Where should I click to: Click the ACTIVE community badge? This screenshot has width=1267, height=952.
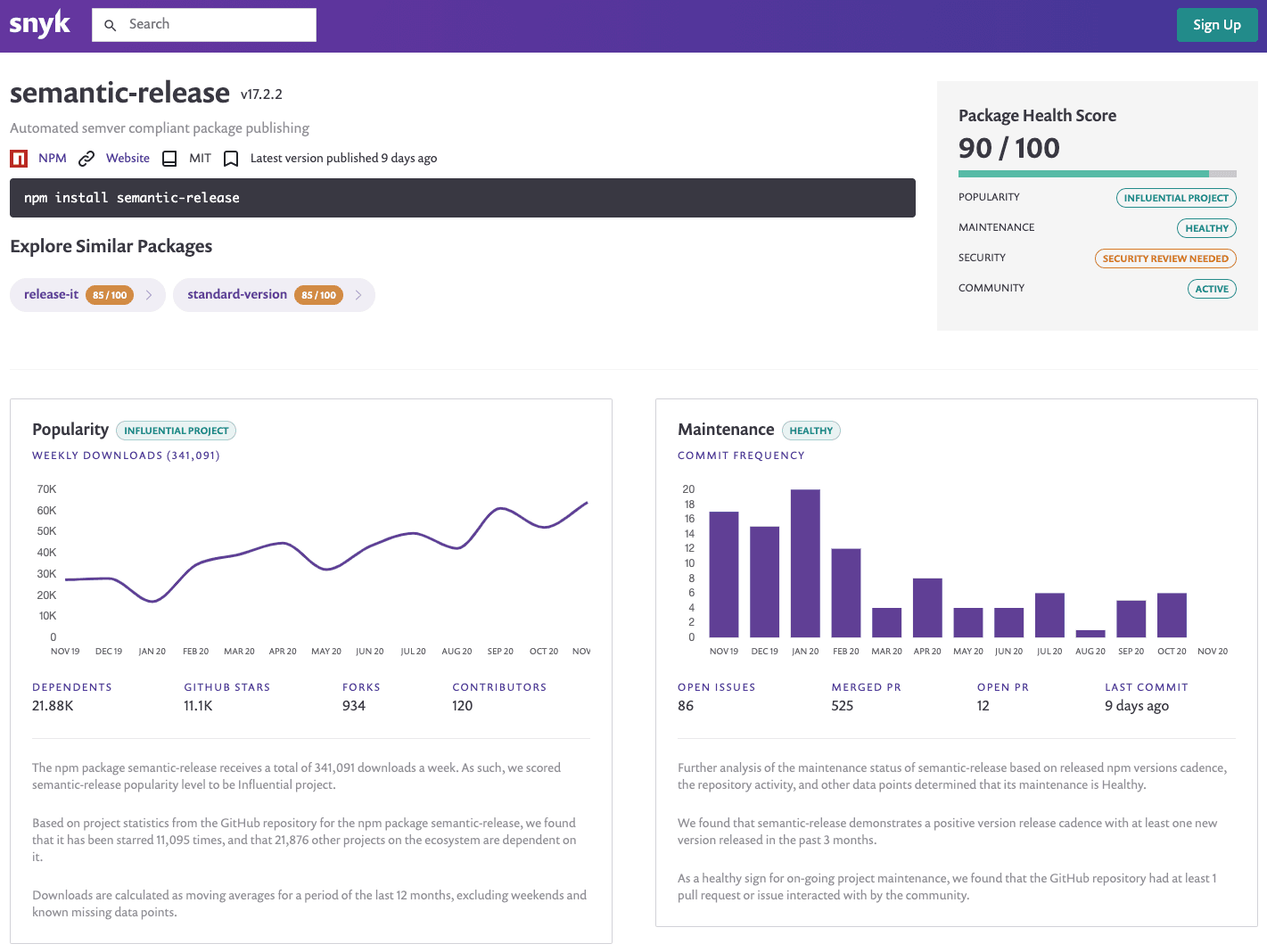pos(1212,289)
